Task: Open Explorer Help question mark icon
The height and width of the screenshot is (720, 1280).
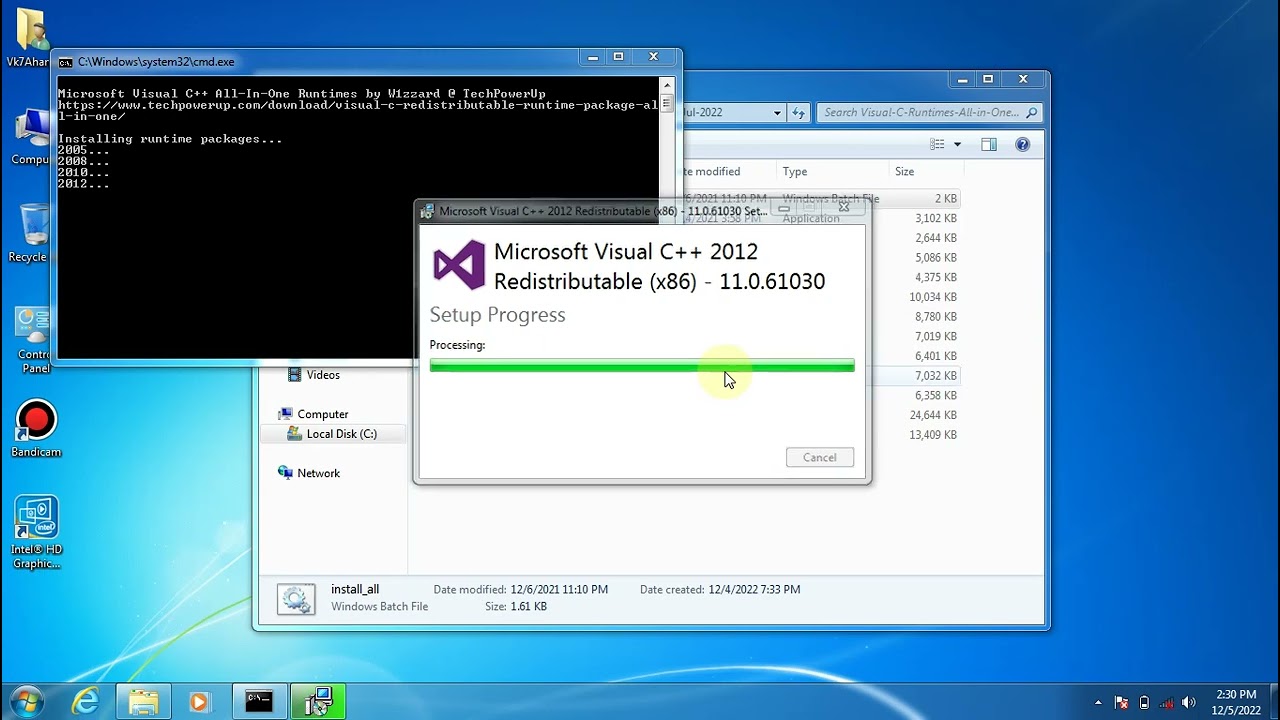Action: [1022, 145]
